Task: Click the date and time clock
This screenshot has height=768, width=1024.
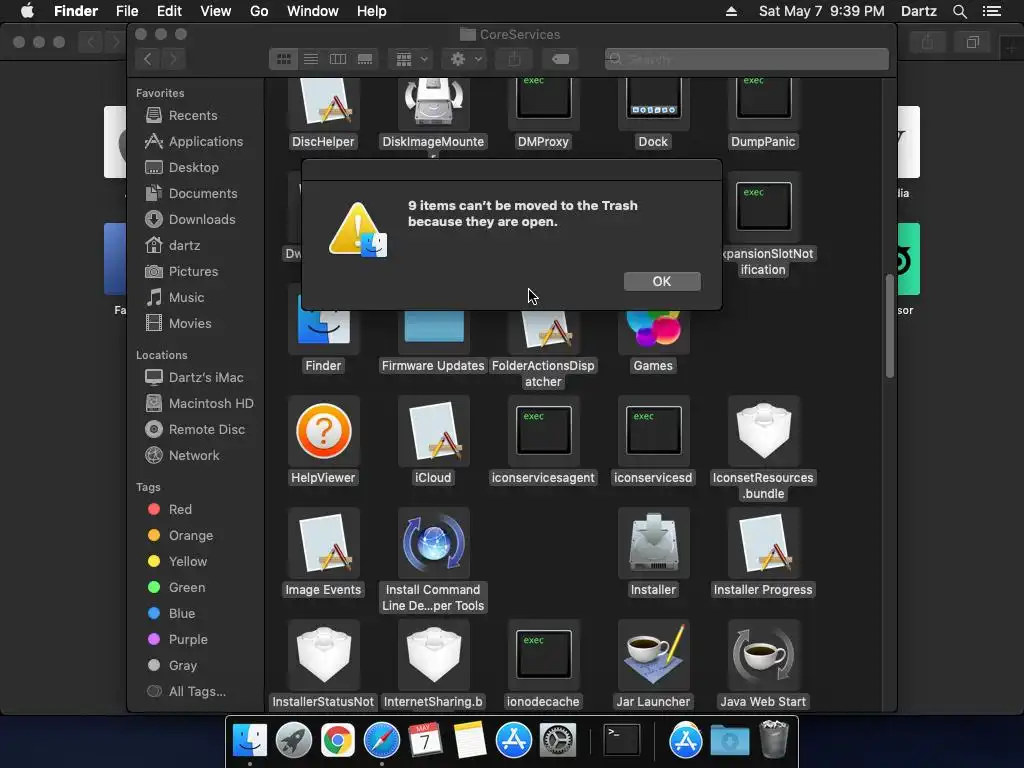Action: 822,11
